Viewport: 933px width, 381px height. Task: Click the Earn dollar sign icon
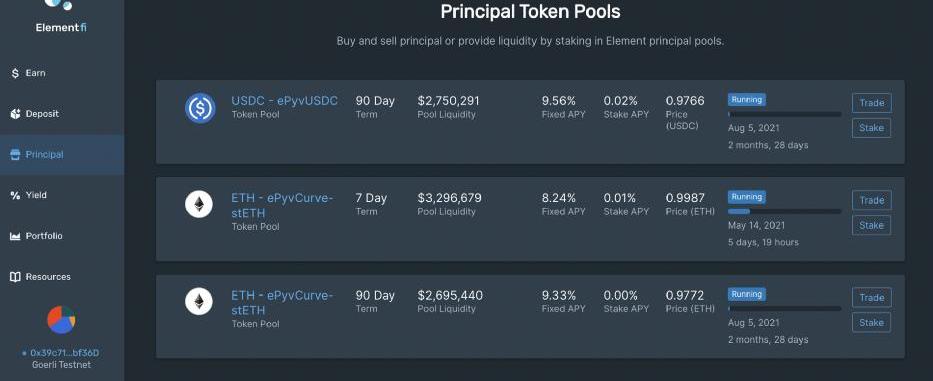pyautogui.click(x=15, y=73)
